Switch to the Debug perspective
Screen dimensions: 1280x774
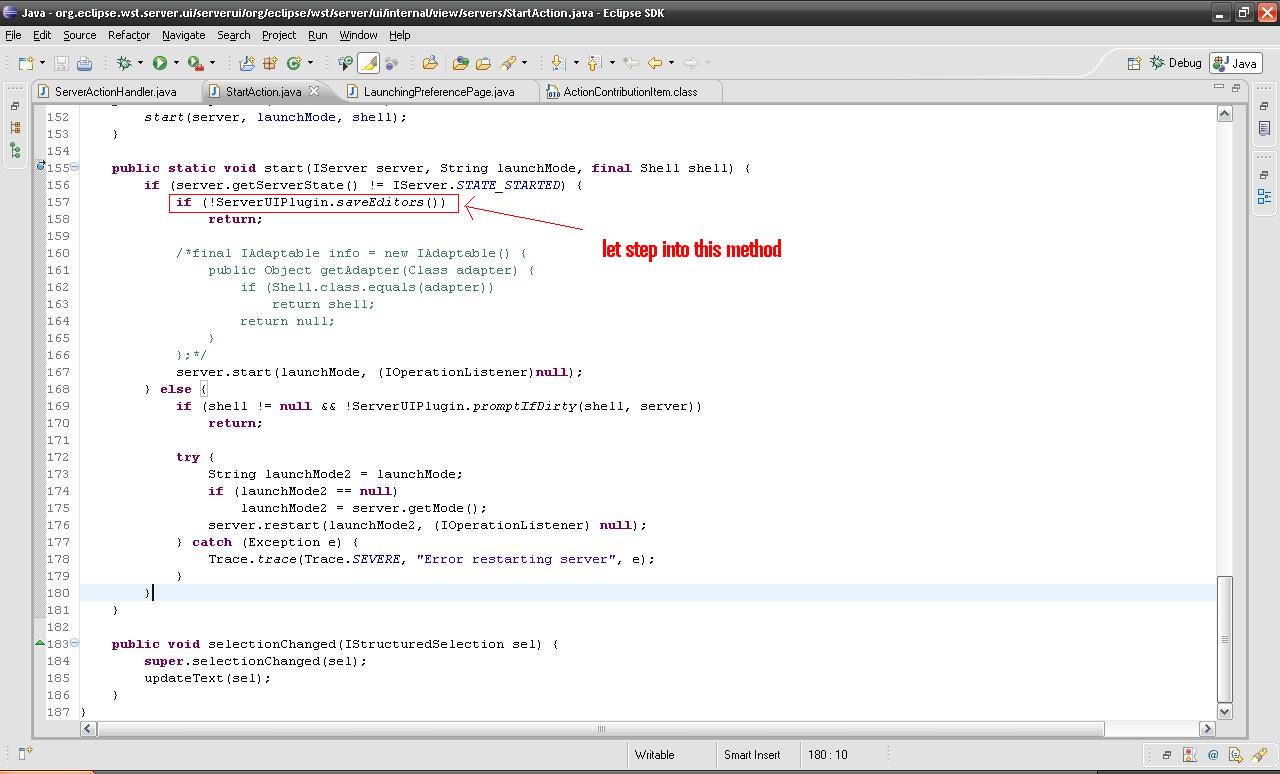[x=1176, y=63]
